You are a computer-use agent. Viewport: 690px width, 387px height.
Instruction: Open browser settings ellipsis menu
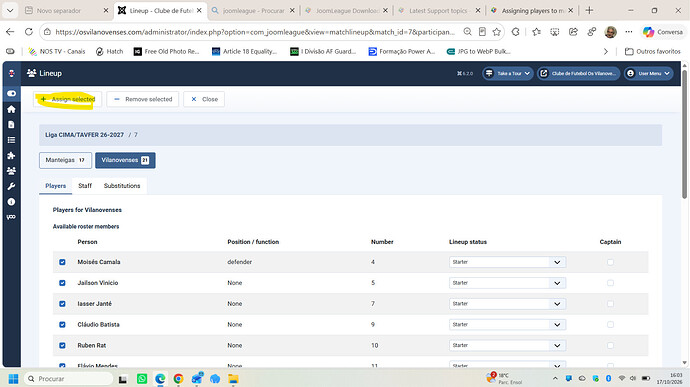[629, 32]
